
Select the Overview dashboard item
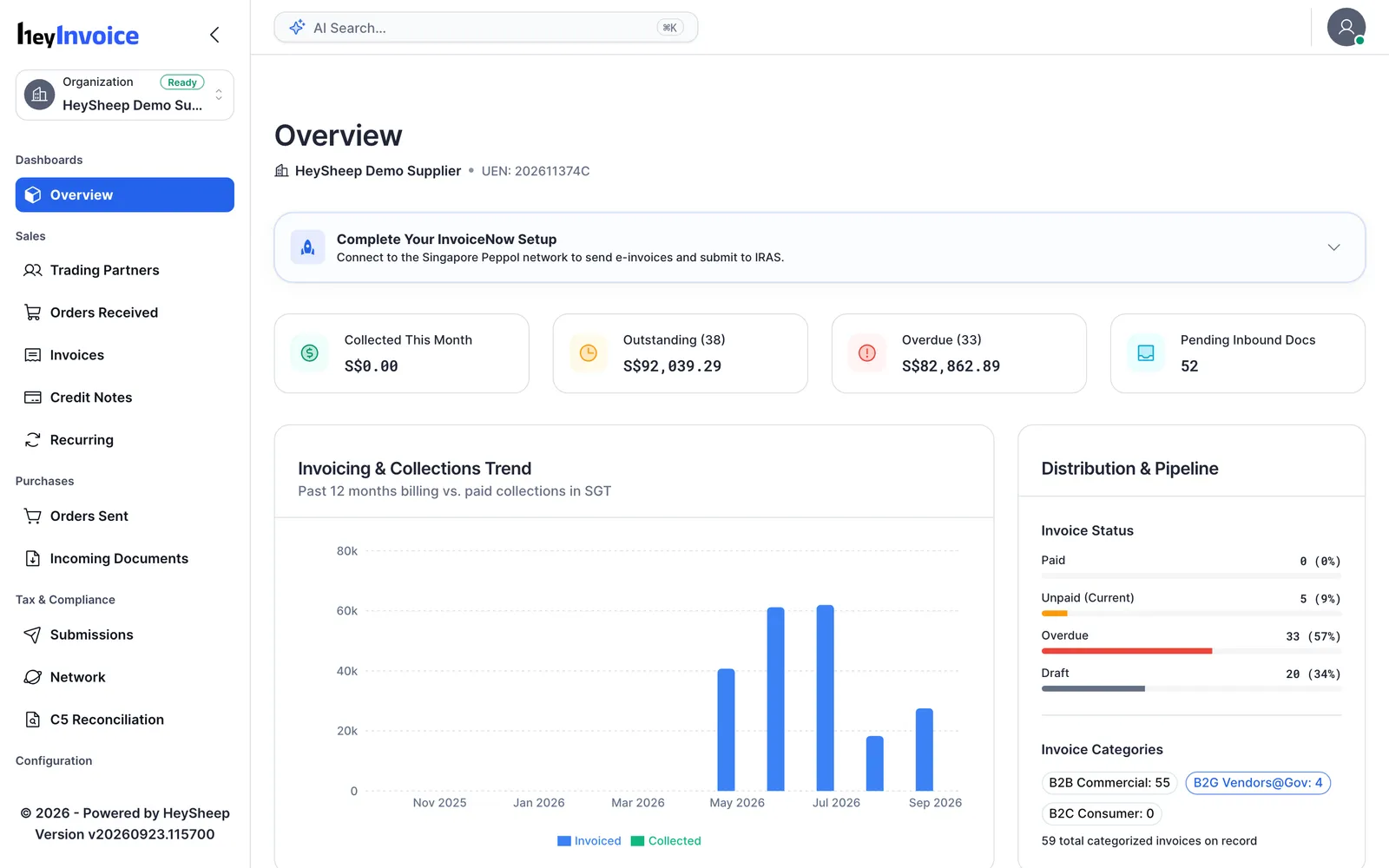point(125,195)
